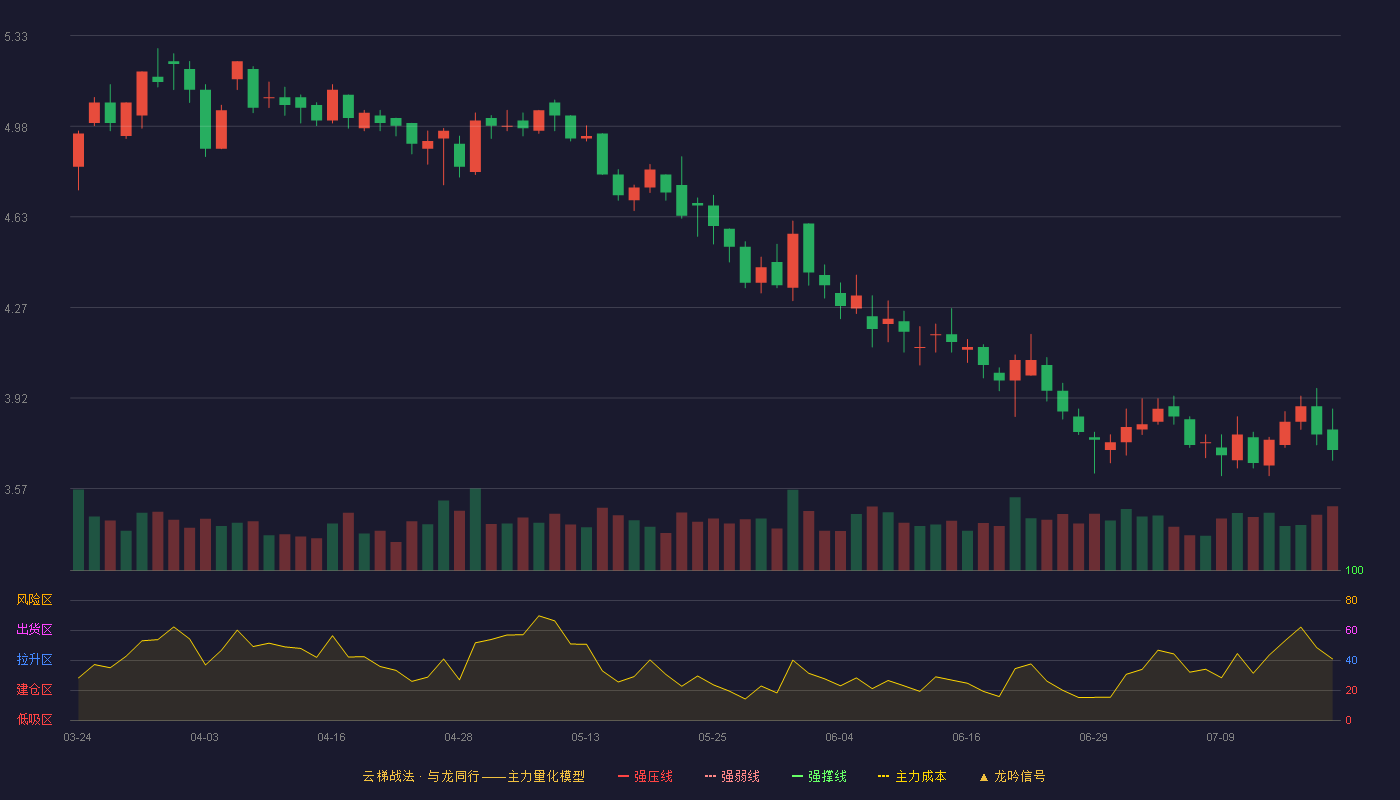1400x800 pixels.
Task: Select the 风险区 zone label
Action: [34, 600]
